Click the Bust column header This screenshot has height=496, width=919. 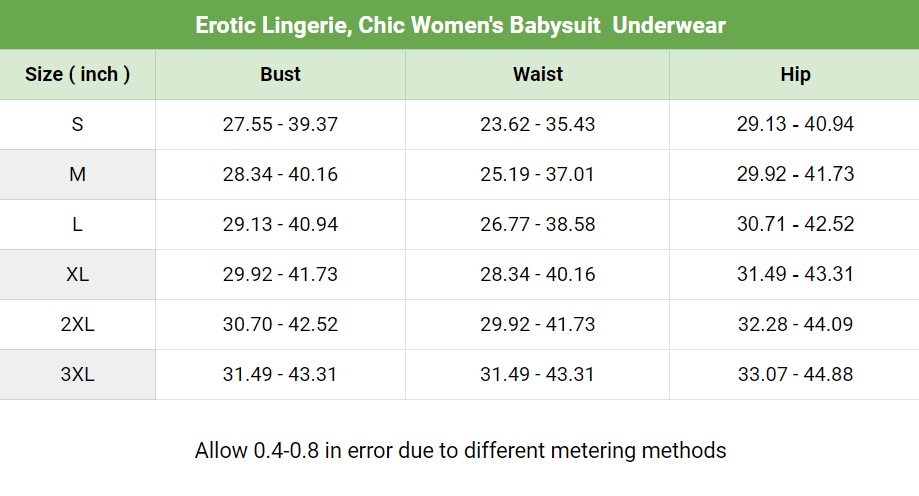tap(280, 75)
